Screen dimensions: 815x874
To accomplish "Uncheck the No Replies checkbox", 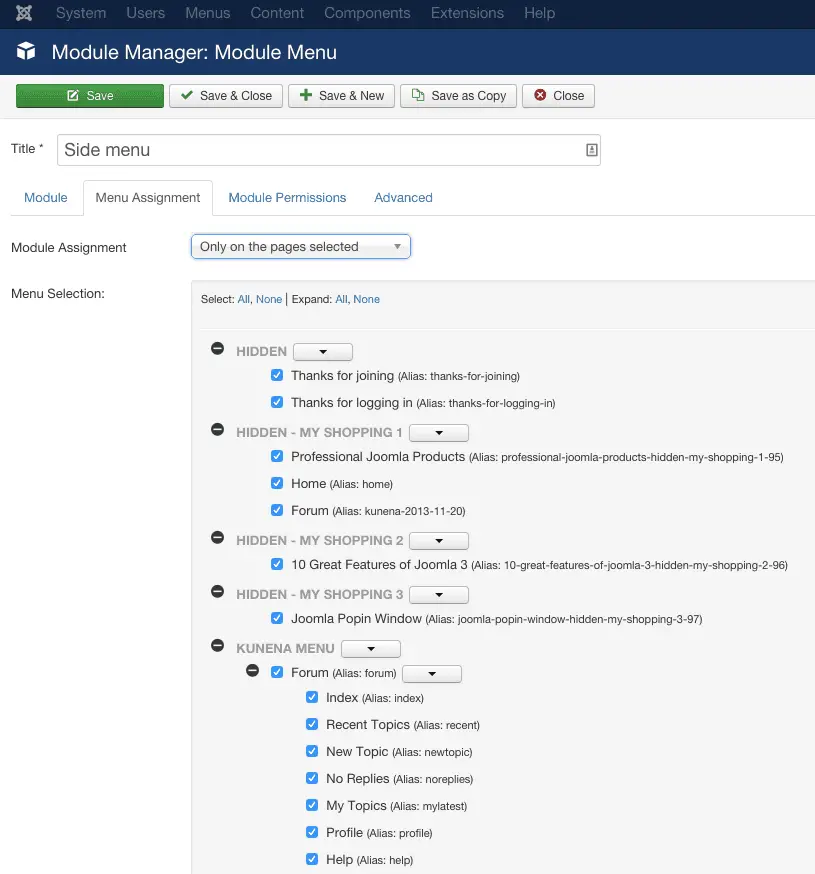I will tap(312, 778).
